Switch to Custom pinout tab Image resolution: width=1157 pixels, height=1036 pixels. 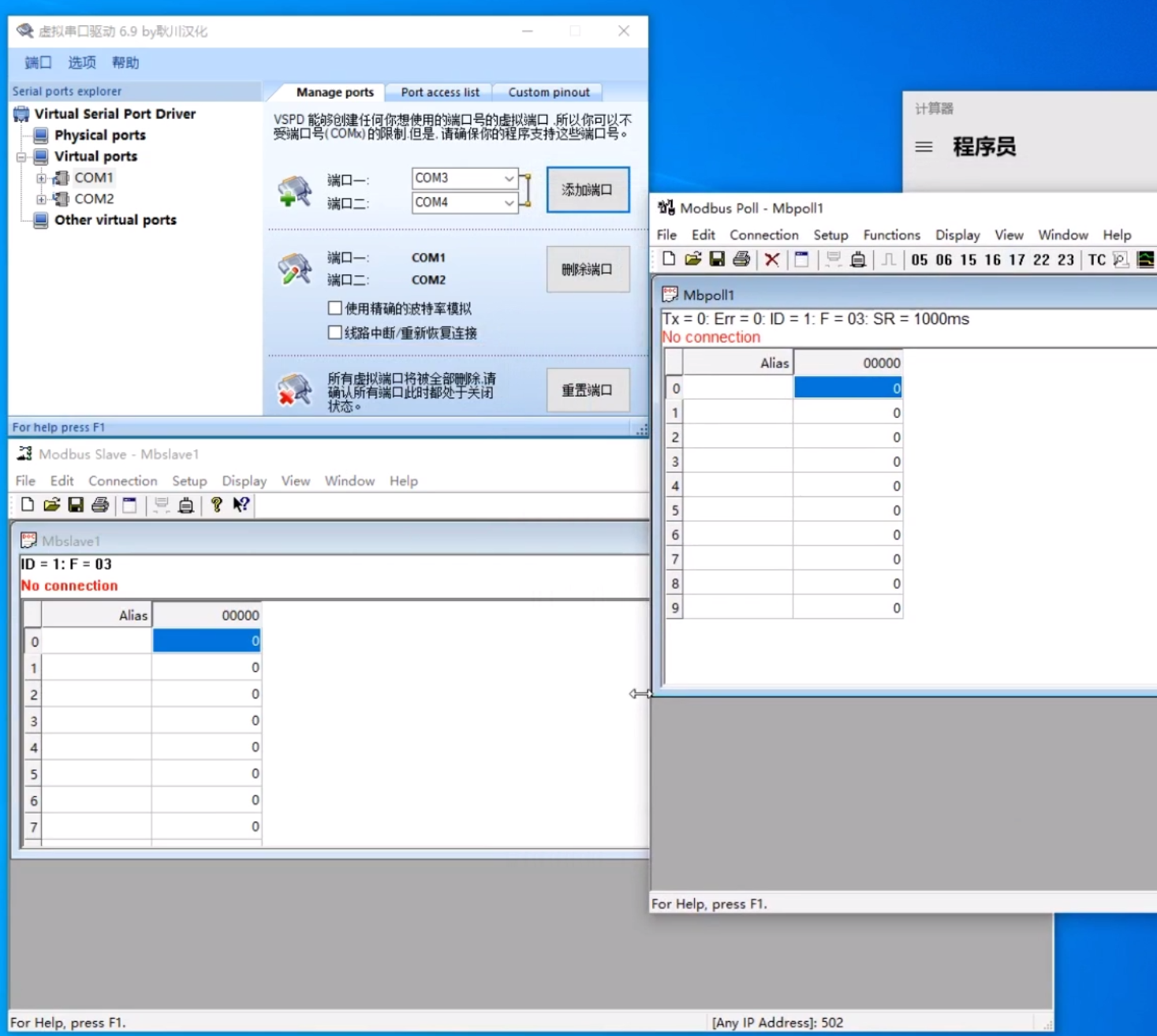(549, 92)
